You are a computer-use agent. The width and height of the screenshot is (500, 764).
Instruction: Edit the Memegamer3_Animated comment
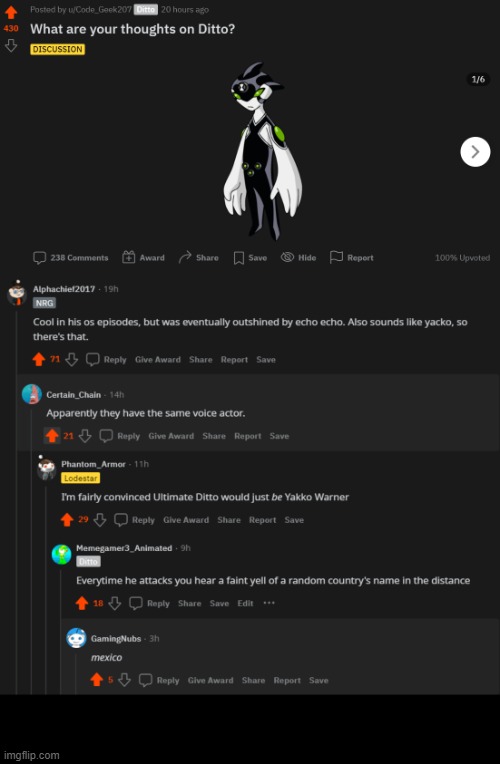pyautogui.click(x=245, y=603)
